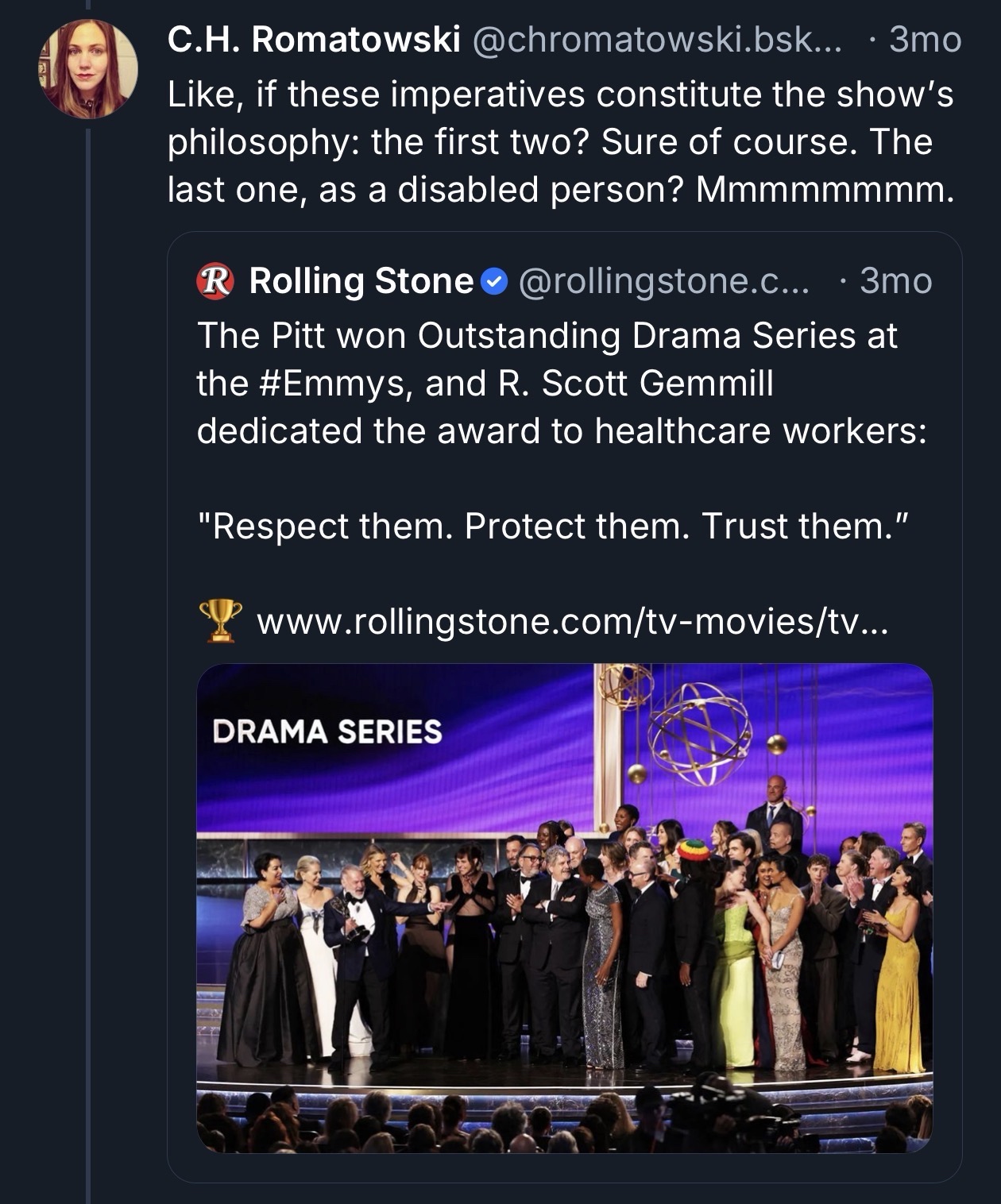Click the Rolling Stone display name
The image size is (1001, 1204).
[x=361, y=281]
